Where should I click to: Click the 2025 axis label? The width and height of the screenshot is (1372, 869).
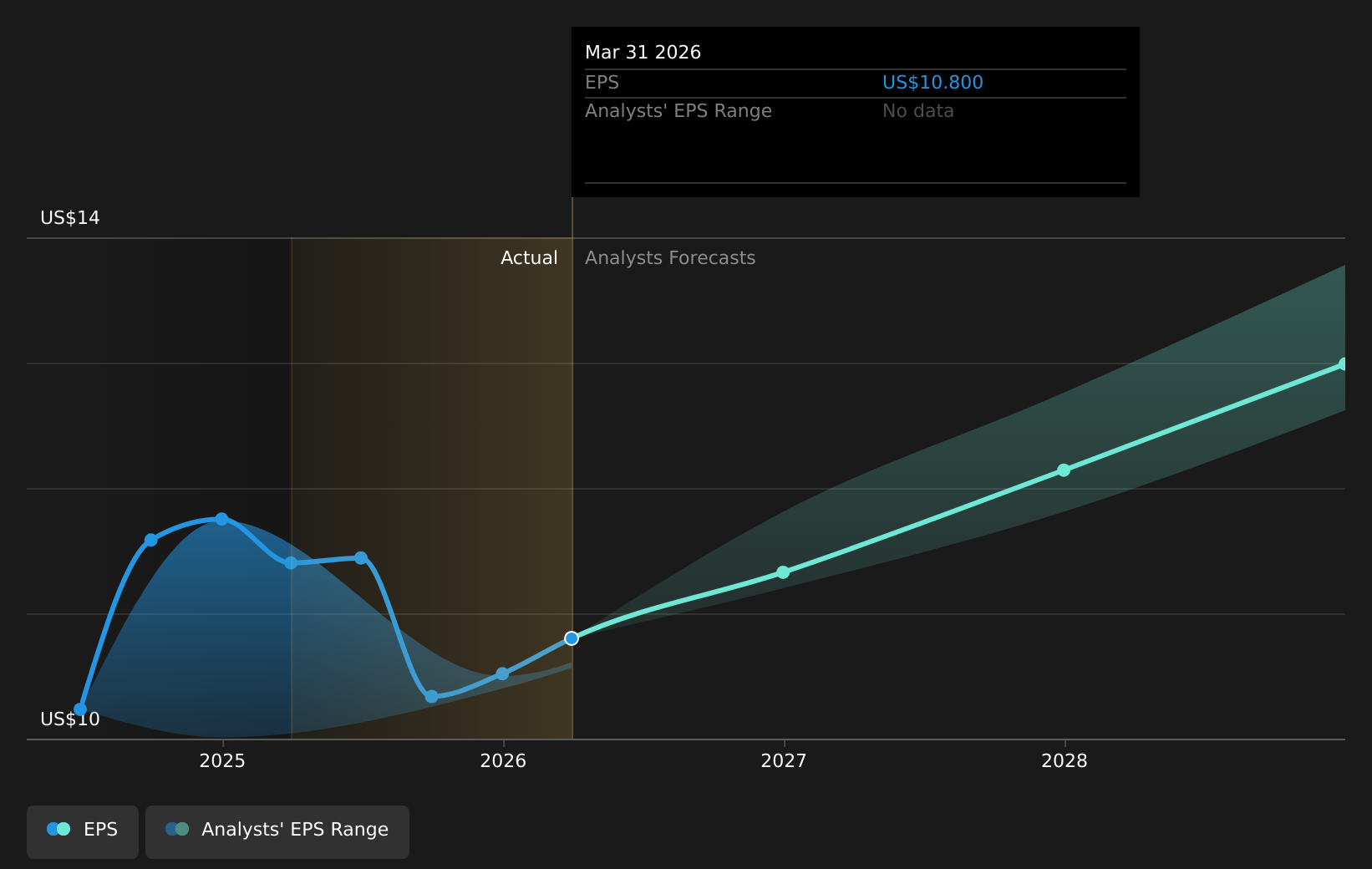222,760
